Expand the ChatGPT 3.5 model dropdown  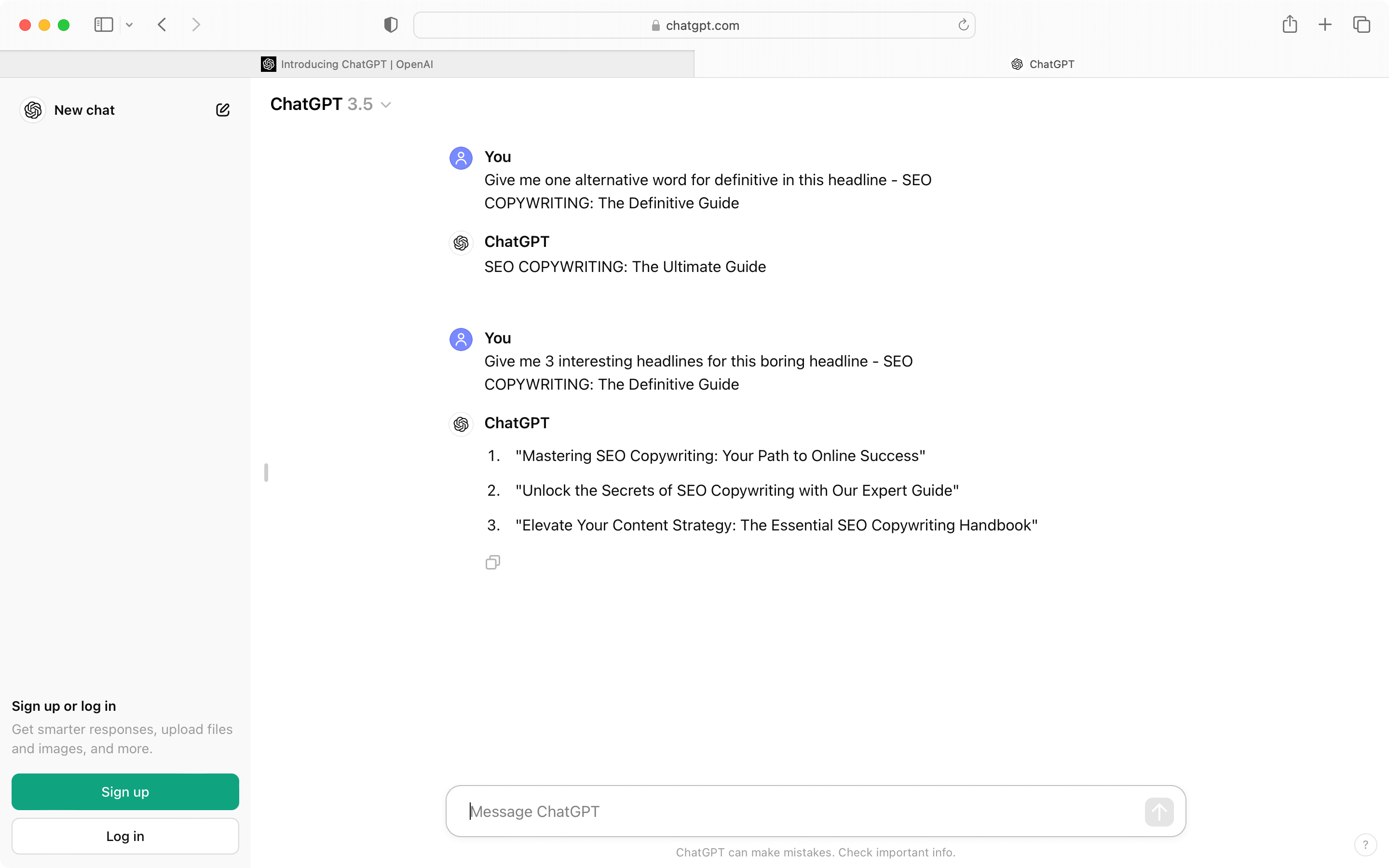click(330, 105)
